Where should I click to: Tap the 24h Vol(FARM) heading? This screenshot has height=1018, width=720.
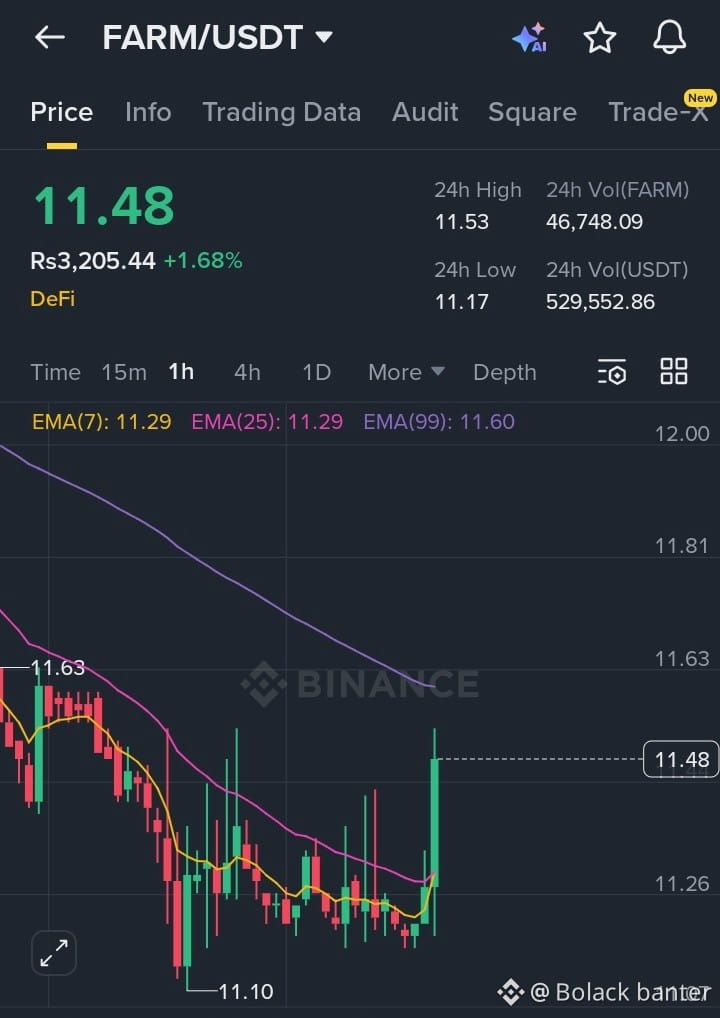click(x=617, y=190)
